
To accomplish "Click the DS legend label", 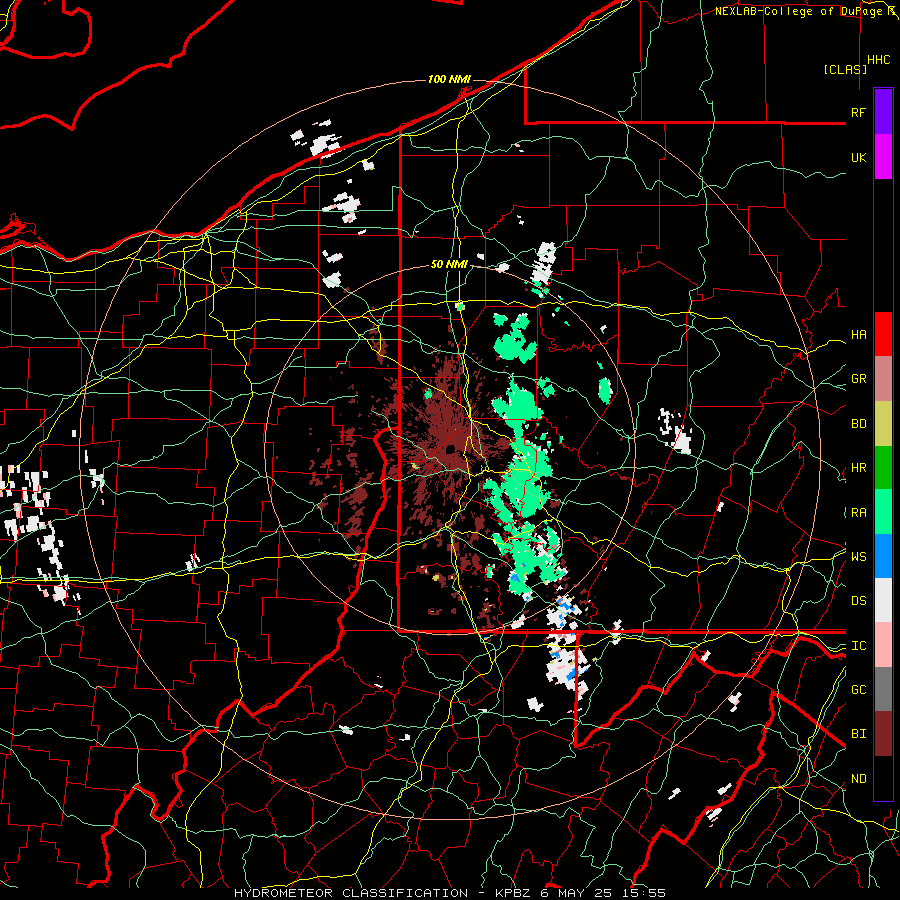I will click(858, 601).
